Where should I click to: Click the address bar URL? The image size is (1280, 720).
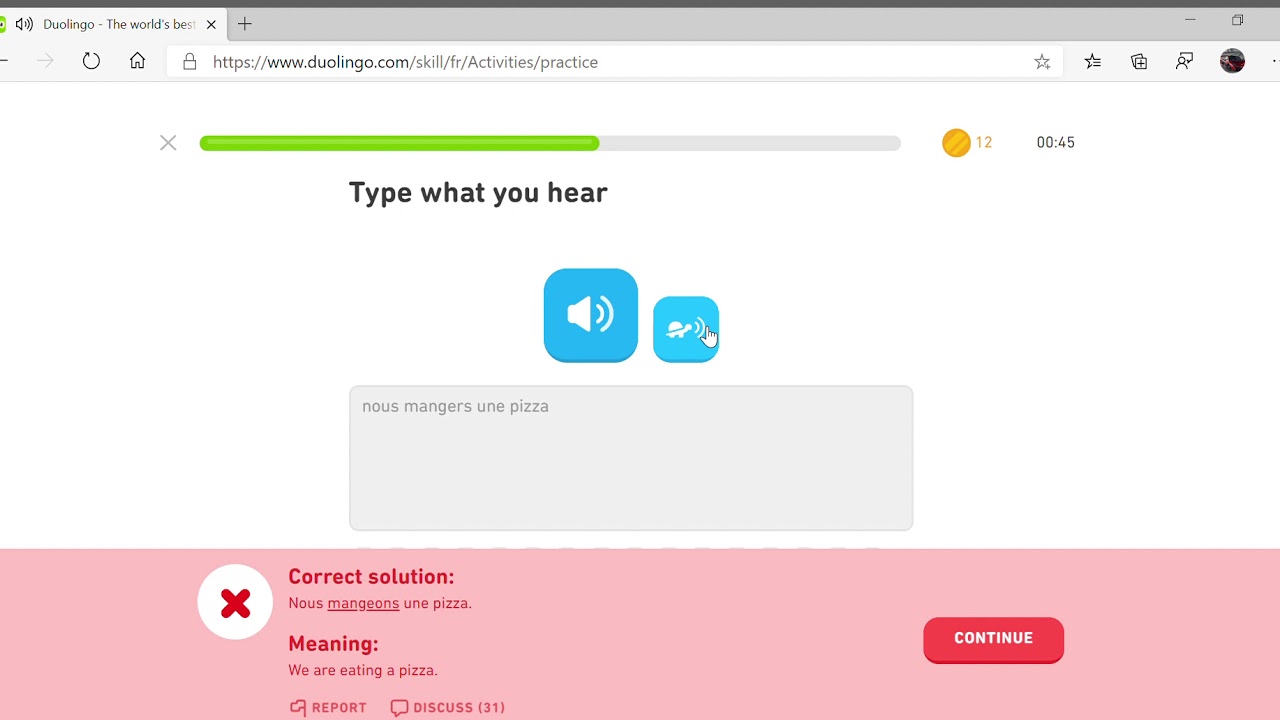coord(405,62)
